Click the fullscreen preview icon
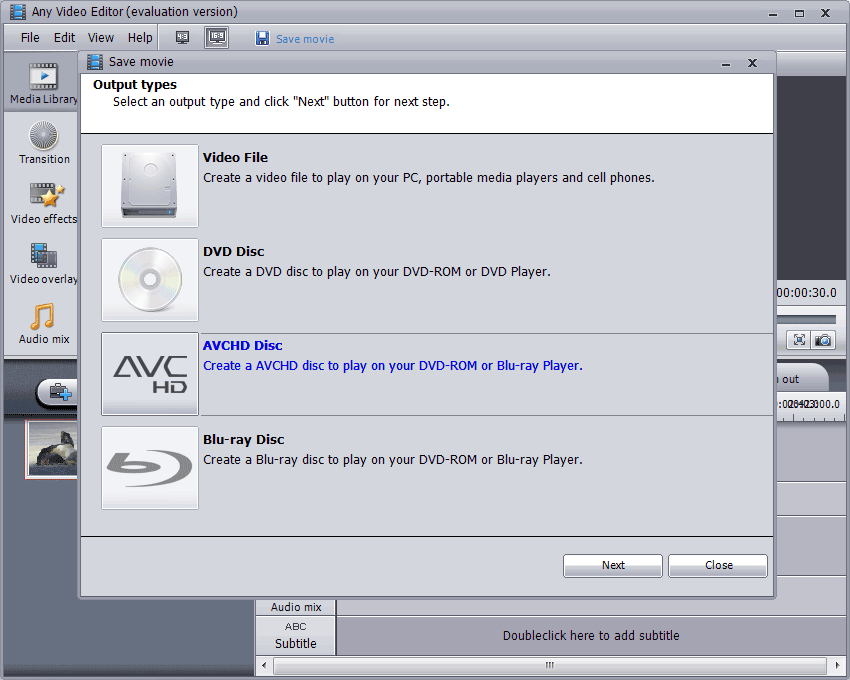 coord(799,340)
